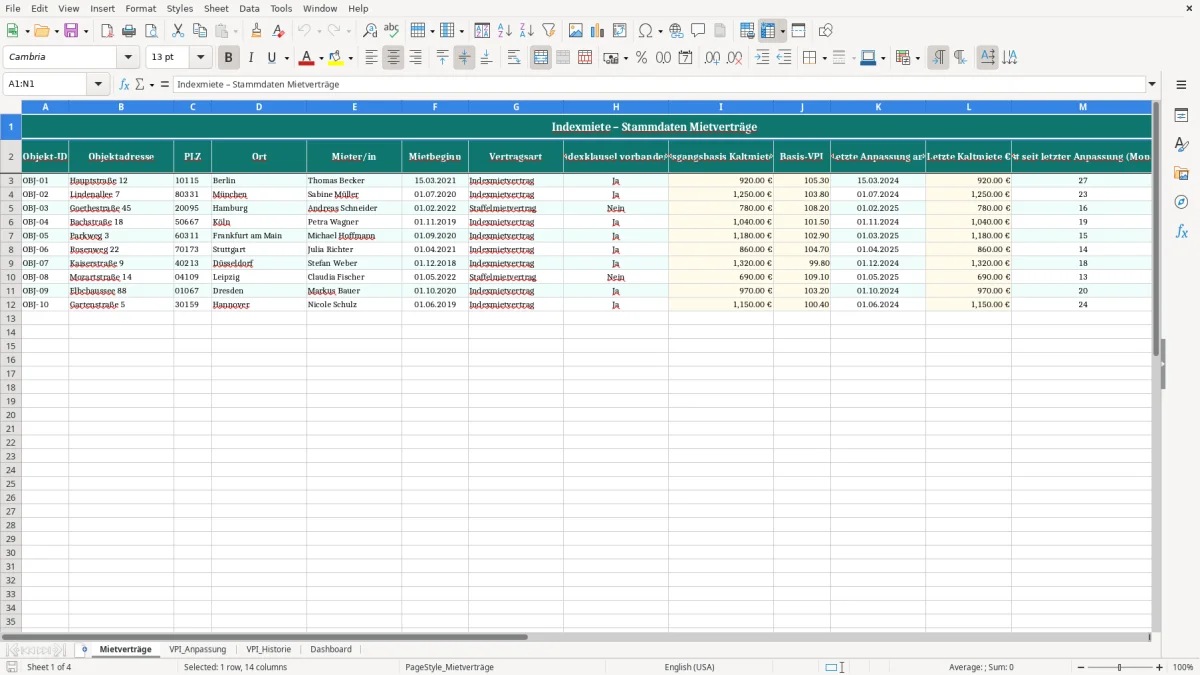1200x675 pixels.
Task: Open the Cambria font name dropdown
Action: pos(128,58)
